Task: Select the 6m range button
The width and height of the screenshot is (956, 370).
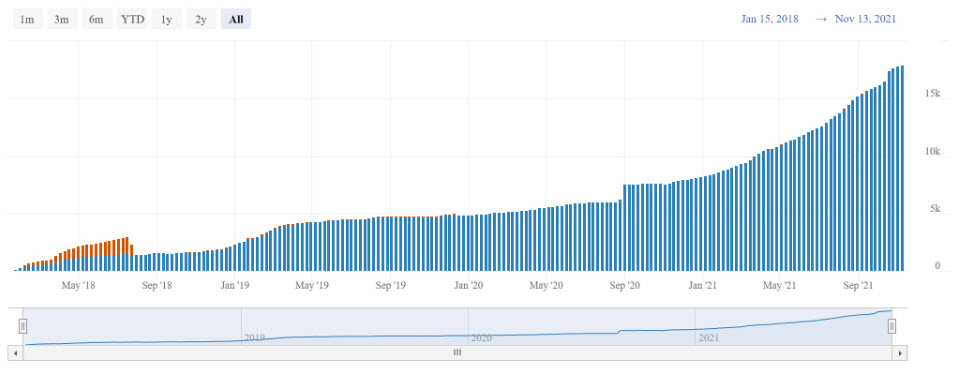Action: tap(96, 19)
